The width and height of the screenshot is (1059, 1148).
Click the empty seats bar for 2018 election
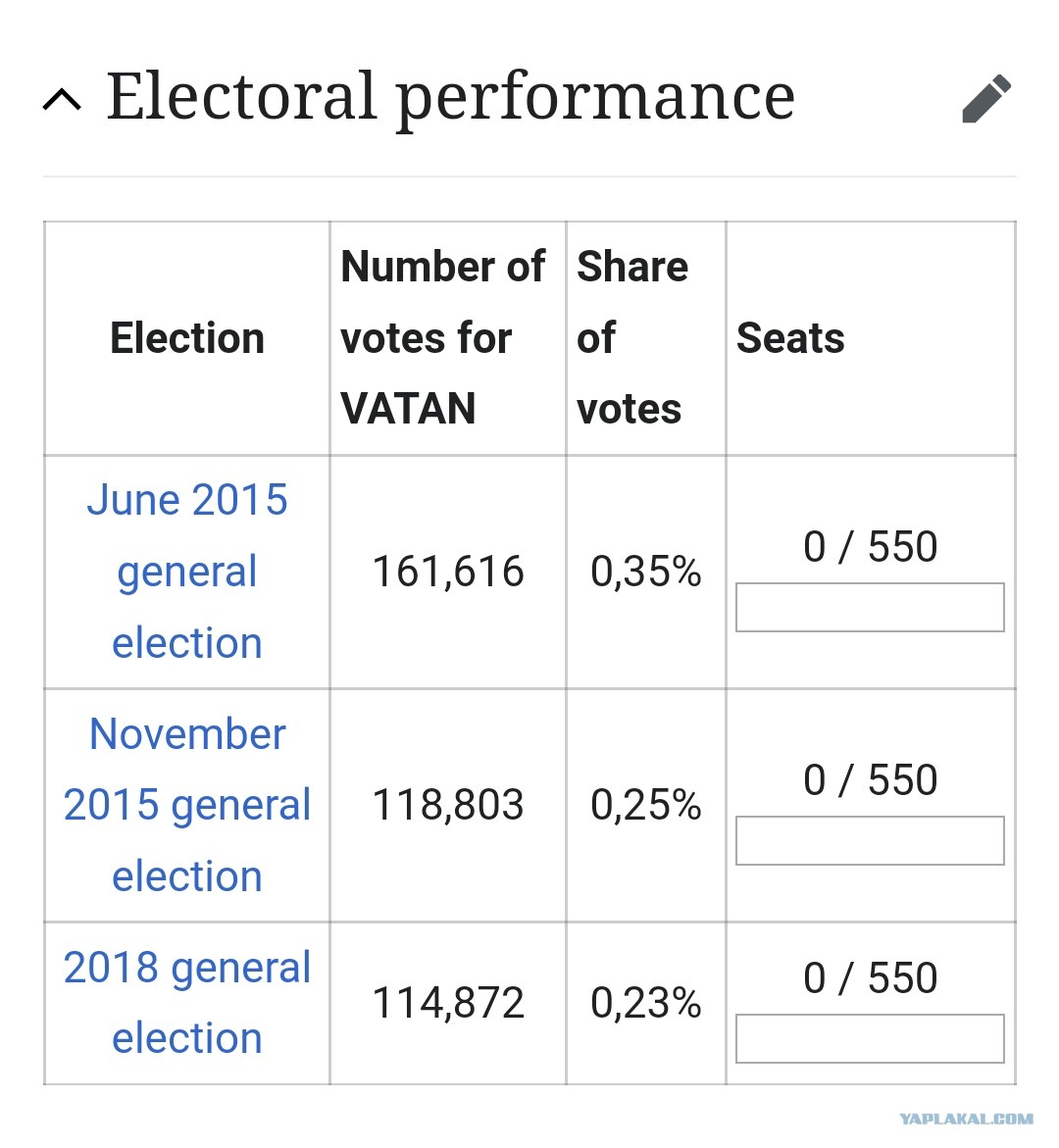[870, 1038]
